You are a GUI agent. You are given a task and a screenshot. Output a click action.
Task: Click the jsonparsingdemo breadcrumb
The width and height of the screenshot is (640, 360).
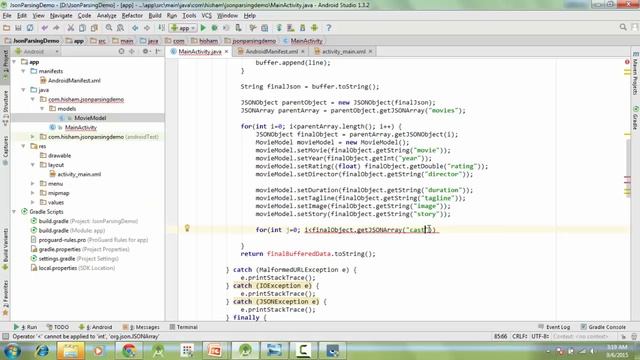point(250,41)
